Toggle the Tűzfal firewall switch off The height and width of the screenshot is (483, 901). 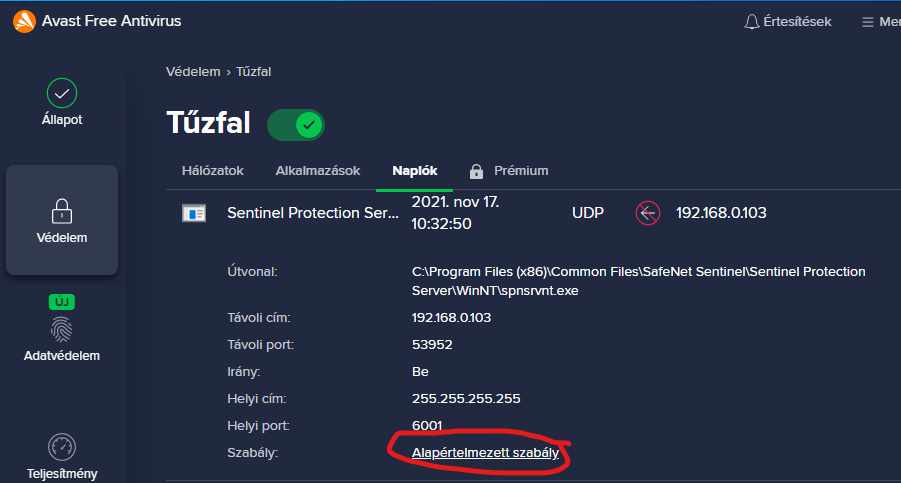(x=296, y=125)
